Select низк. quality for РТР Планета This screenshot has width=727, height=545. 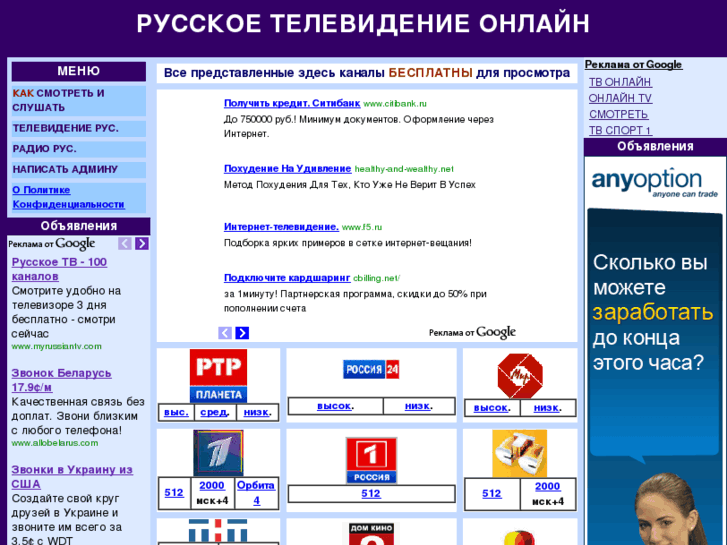257,412
